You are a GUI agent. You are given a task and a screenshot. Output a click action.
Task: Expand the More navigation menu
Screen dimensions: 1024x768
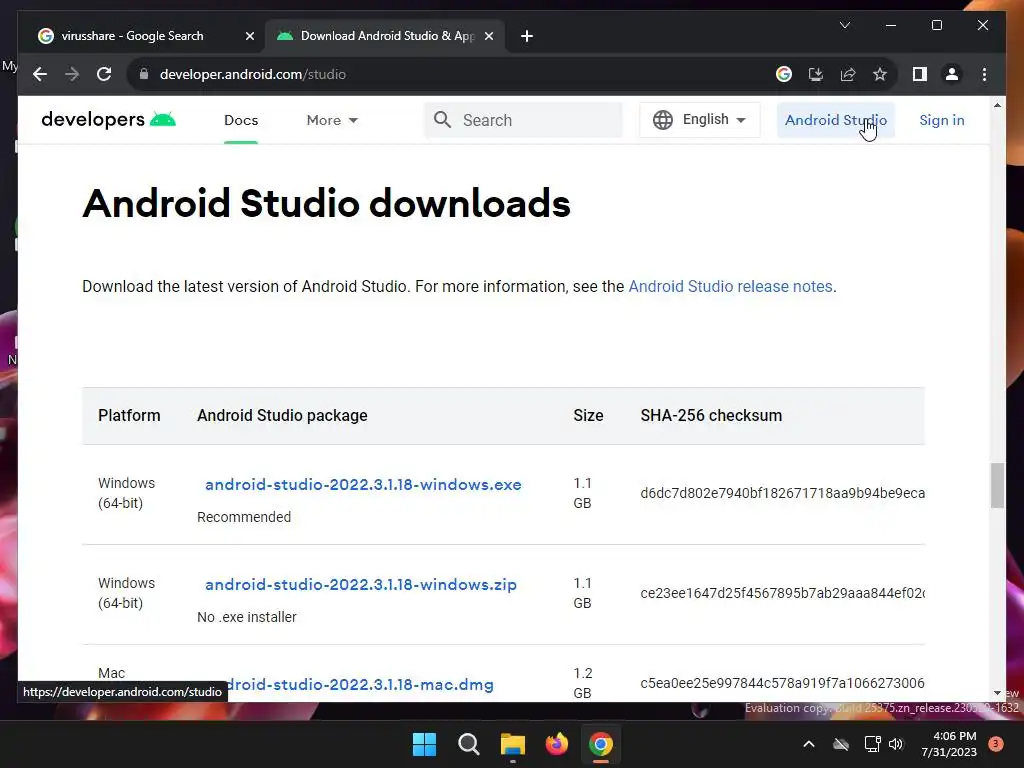[332, 120]
